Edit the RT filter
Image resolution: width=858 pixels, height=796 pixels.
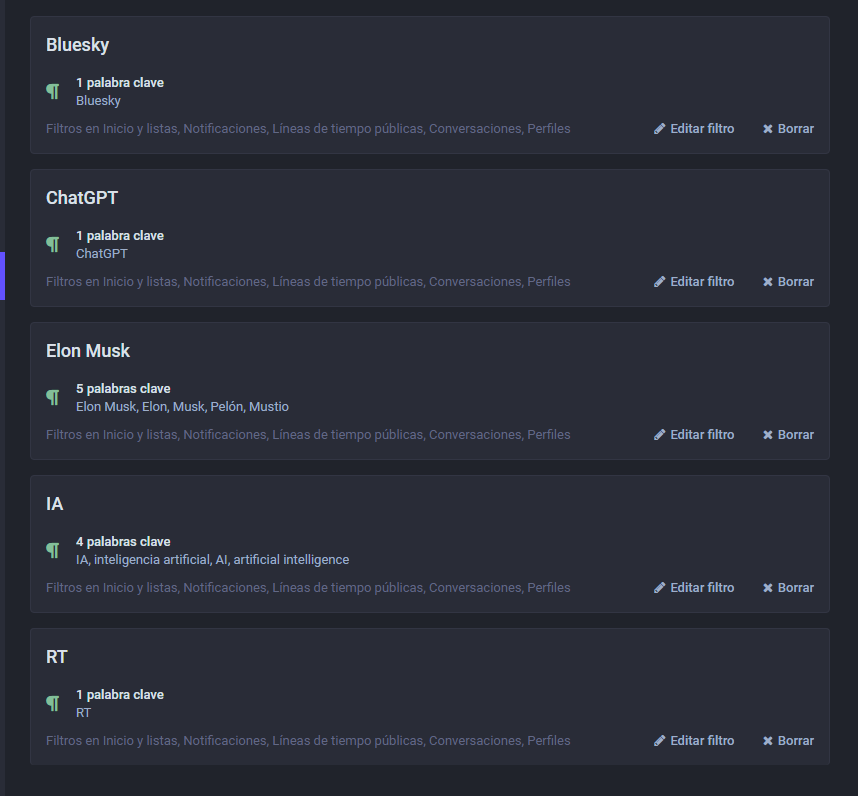click(x=694, y=740)
